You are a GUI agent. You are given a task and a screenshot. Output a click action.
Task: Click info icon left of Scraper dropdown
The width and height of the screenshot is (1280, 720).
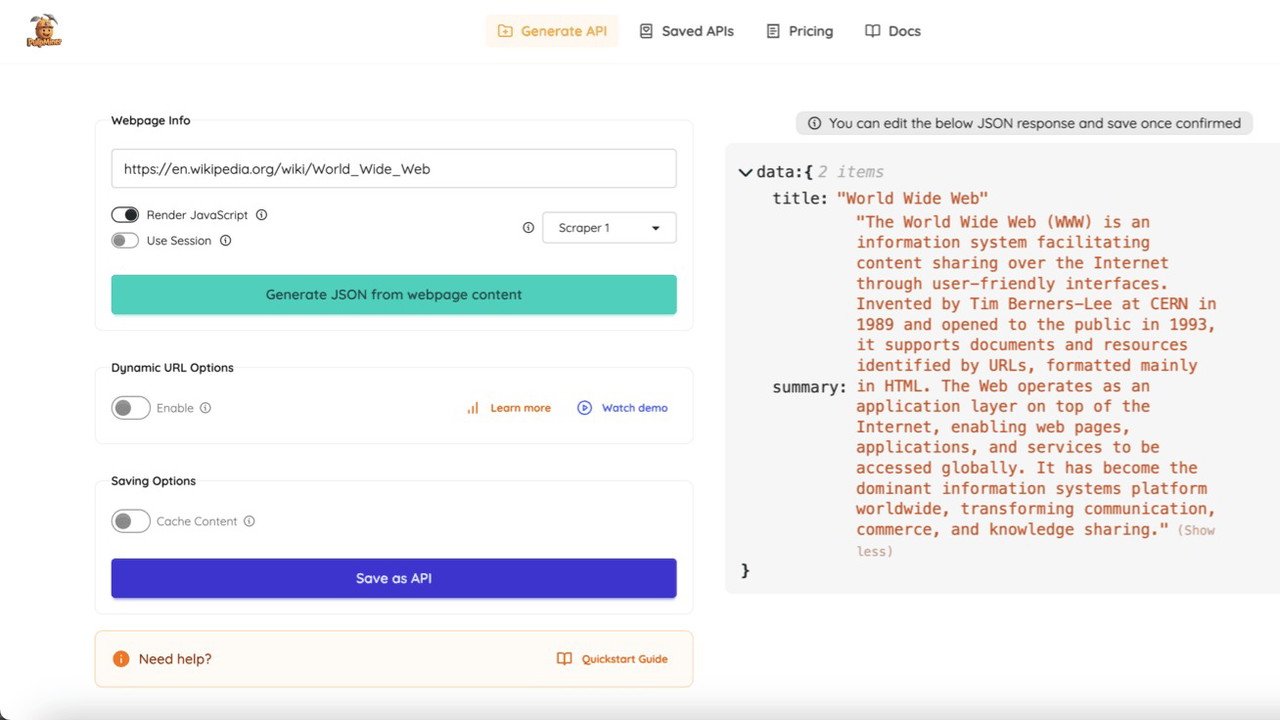coord(528,228)
